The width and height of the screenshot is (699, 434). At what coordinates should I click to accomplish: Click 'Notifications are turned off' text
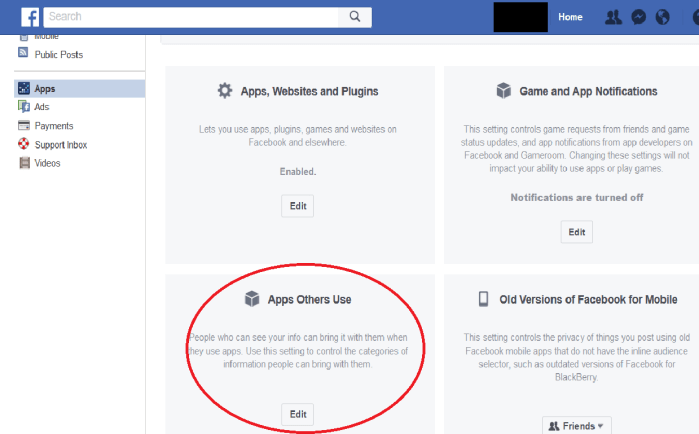[x=576, y=197]
